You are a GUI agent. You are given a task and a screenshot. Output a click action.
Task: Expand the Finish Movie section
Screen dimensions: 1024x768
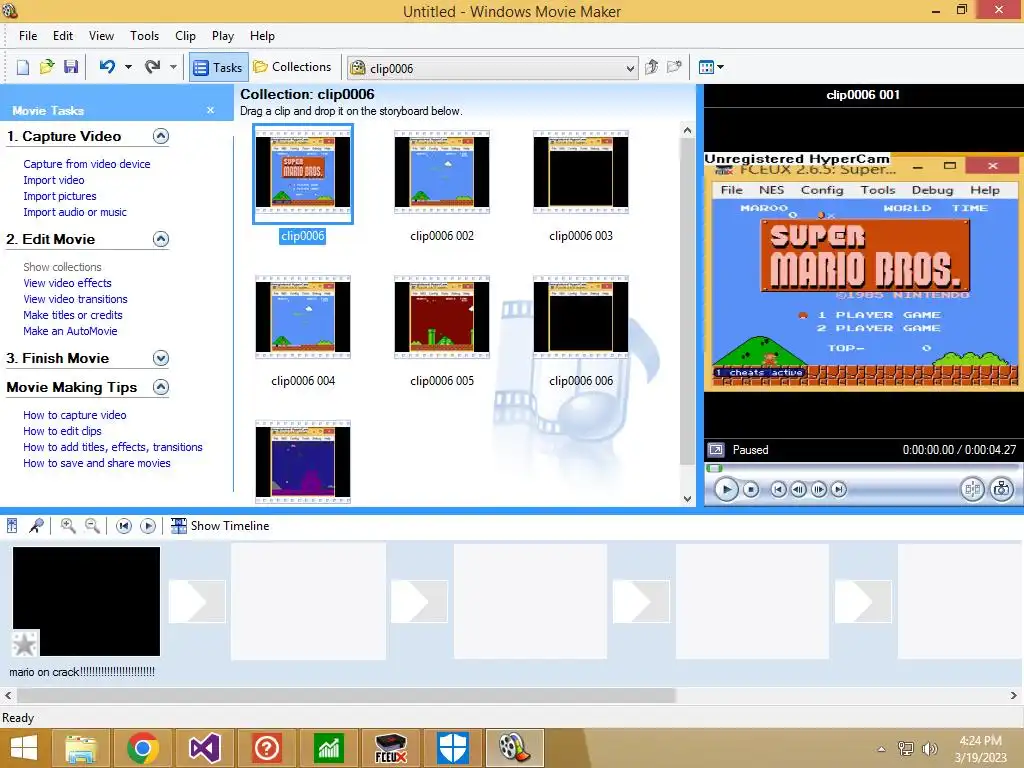pyautogui.click(x=161, y=358)
